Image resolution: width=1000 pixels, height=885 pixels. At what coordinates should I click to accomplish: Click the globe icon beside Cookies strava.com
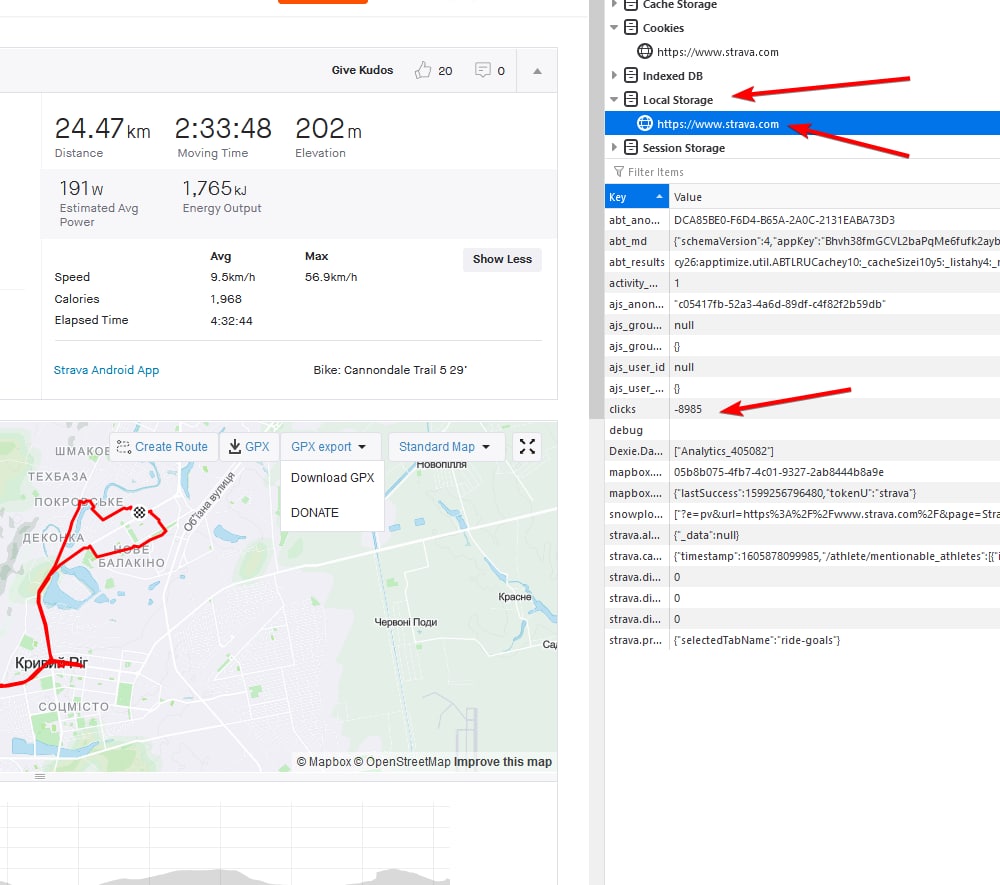coord(645,51)
